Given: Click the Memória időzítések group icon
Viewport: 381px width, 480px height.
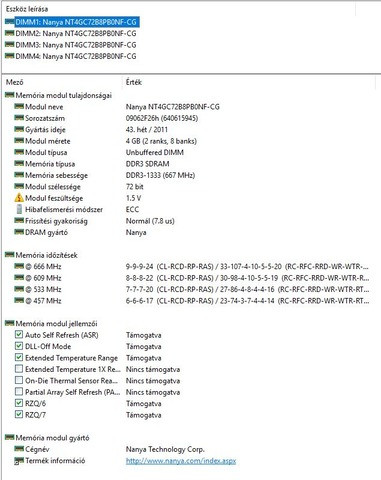Looking at the screenshot, I should click(10, 255).
